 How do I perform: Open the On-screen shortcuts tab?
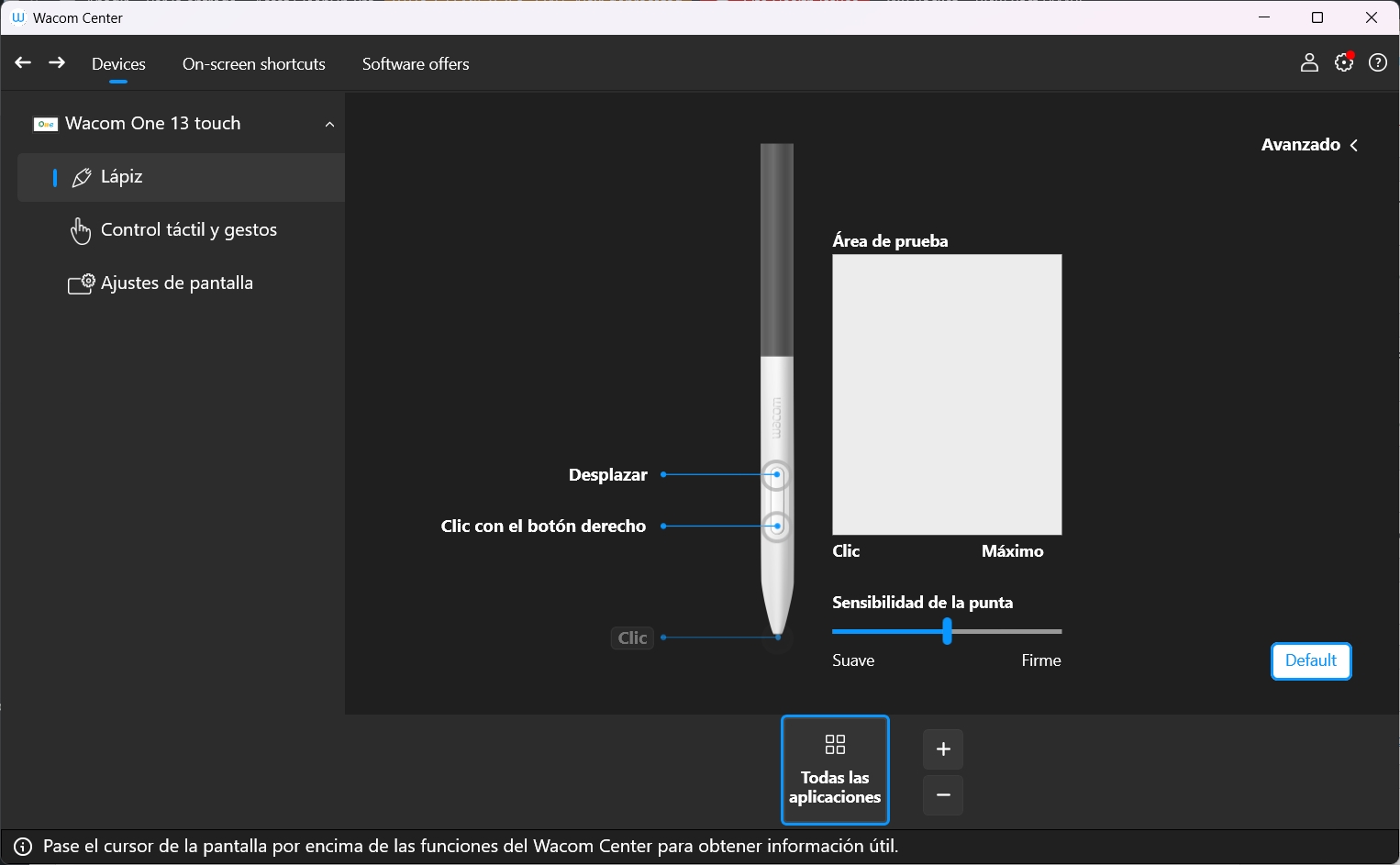click(x=254, y=64)
